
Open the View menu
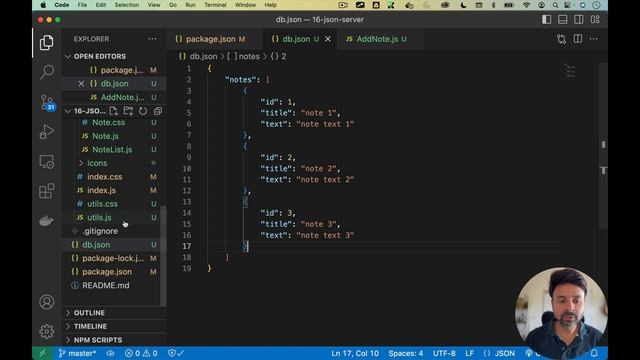[154, 5]
